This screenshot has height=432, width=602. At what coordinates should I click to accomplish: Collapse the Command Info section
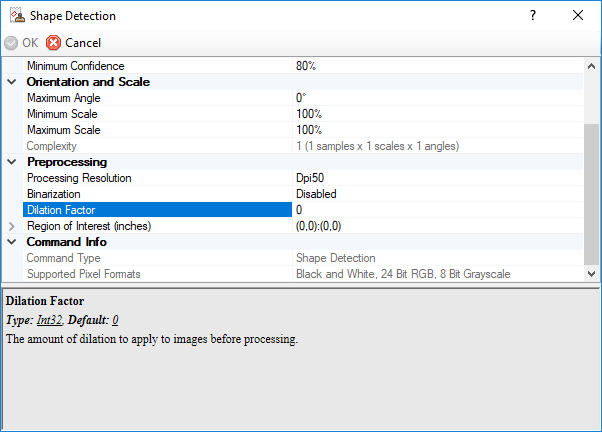[x=12, y=242]
